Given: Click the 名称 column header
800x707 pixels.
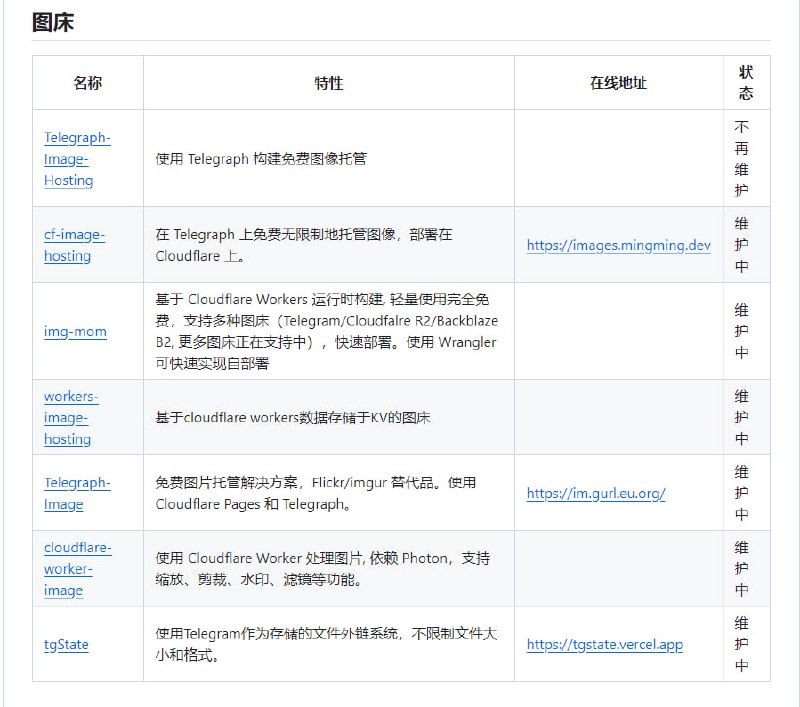Looking at the screenshot, I should 88,83.
